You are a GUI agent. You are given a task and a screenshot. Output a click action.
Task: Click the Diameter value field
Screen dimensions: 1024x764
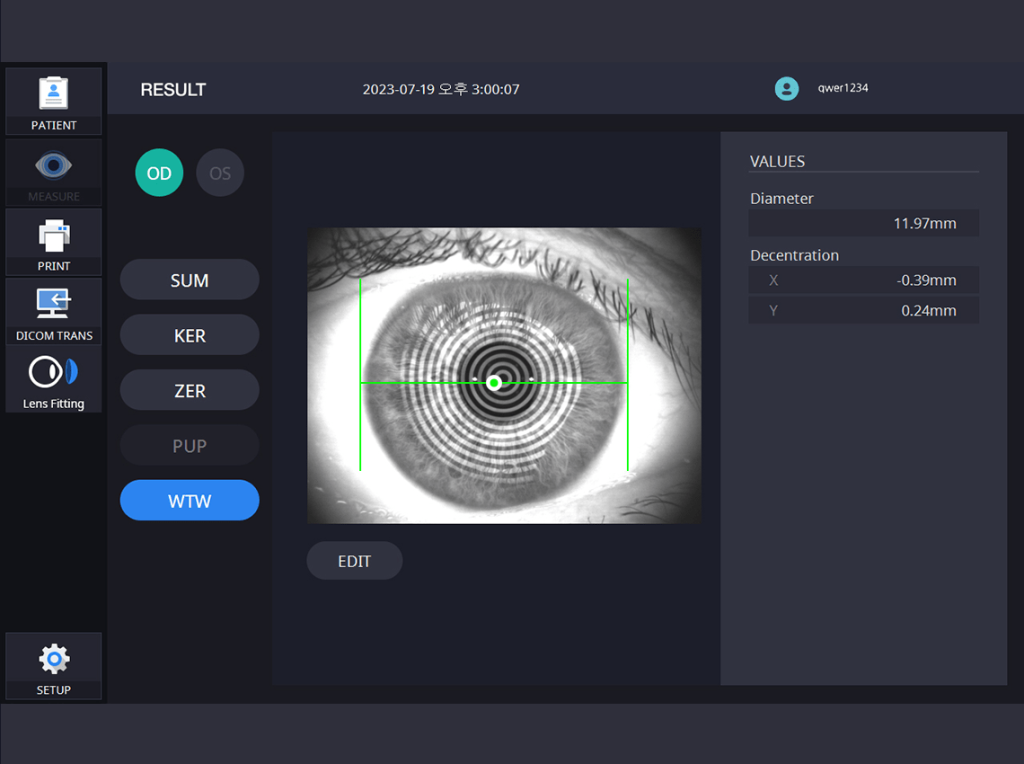pyautogui.click(x=864, y=223)
